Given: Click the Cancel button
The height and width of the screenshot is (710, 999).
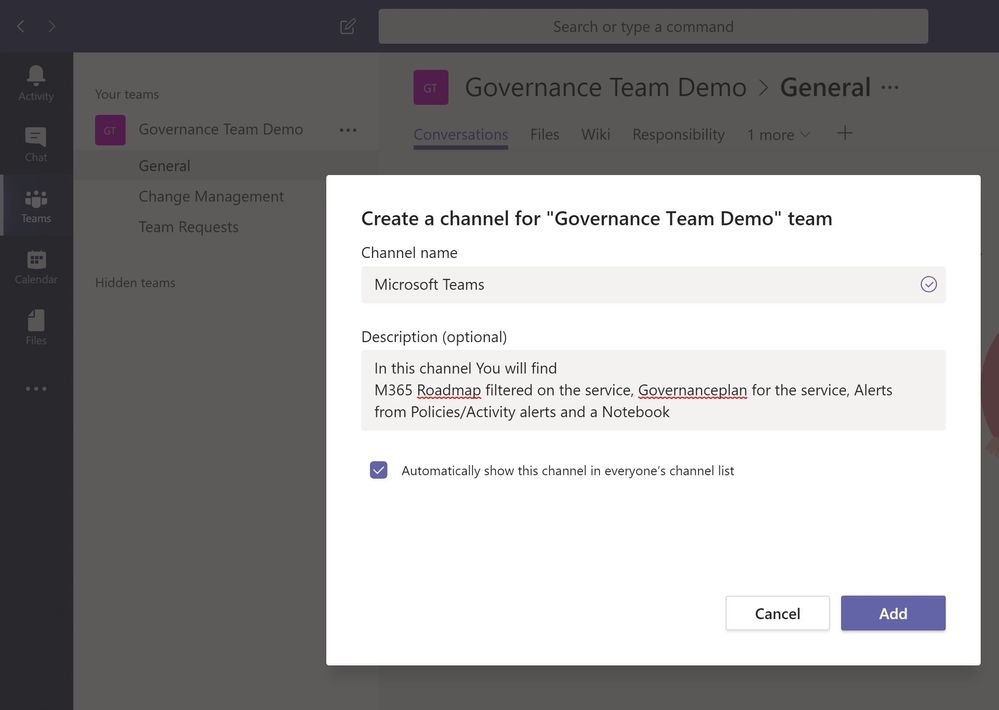Looking at the screenshot, I should 777,613.
